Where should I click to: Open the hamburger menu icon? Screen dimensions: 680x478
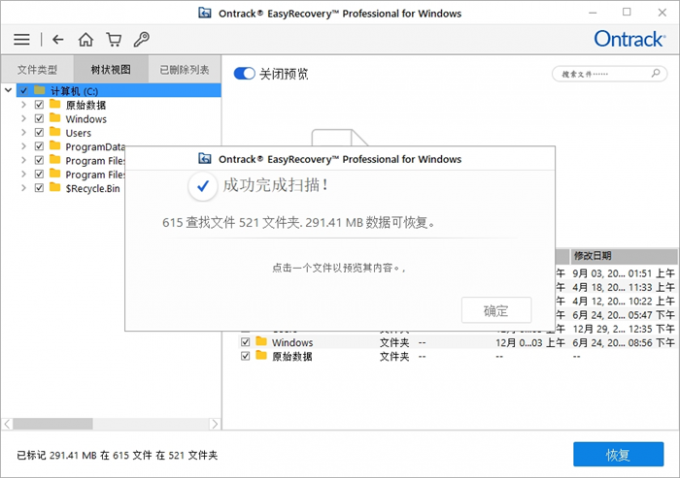coord(22,39)
